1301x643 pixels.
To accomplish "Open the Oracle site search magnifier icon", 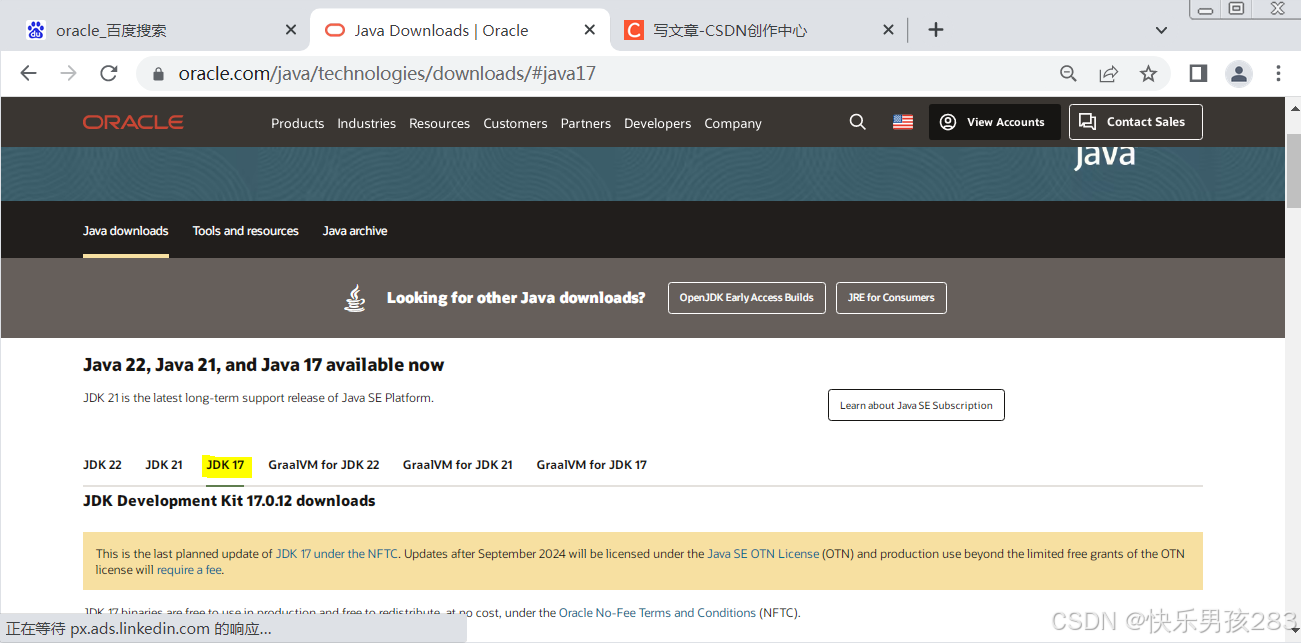I will coord(857,121).
